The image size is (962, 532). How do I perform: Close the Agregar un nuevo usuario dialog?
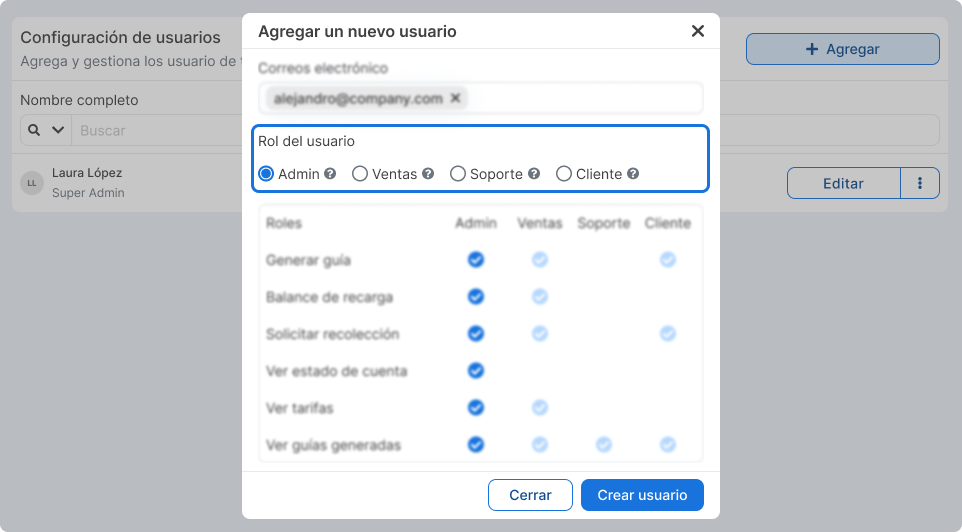point(698,31)
